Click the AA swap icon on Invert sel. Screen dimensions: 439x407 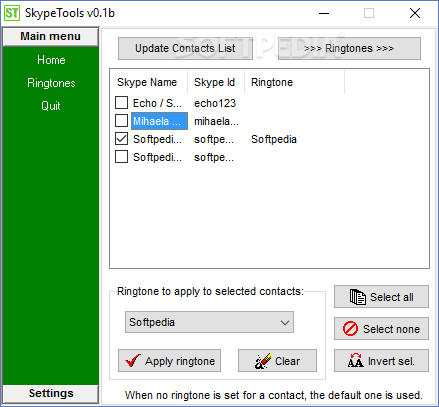click(x=355, y=361)
